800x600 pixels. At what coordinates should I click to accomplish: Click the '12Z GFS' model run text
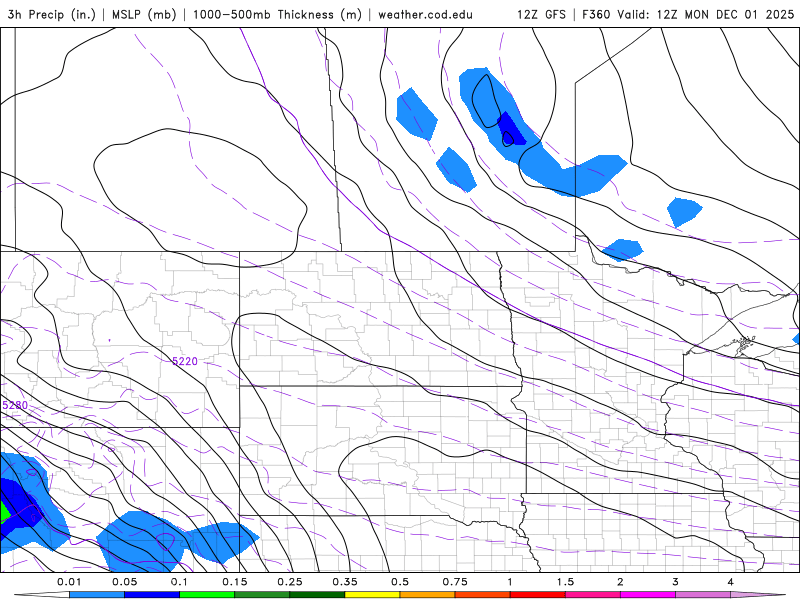[541, 14]
